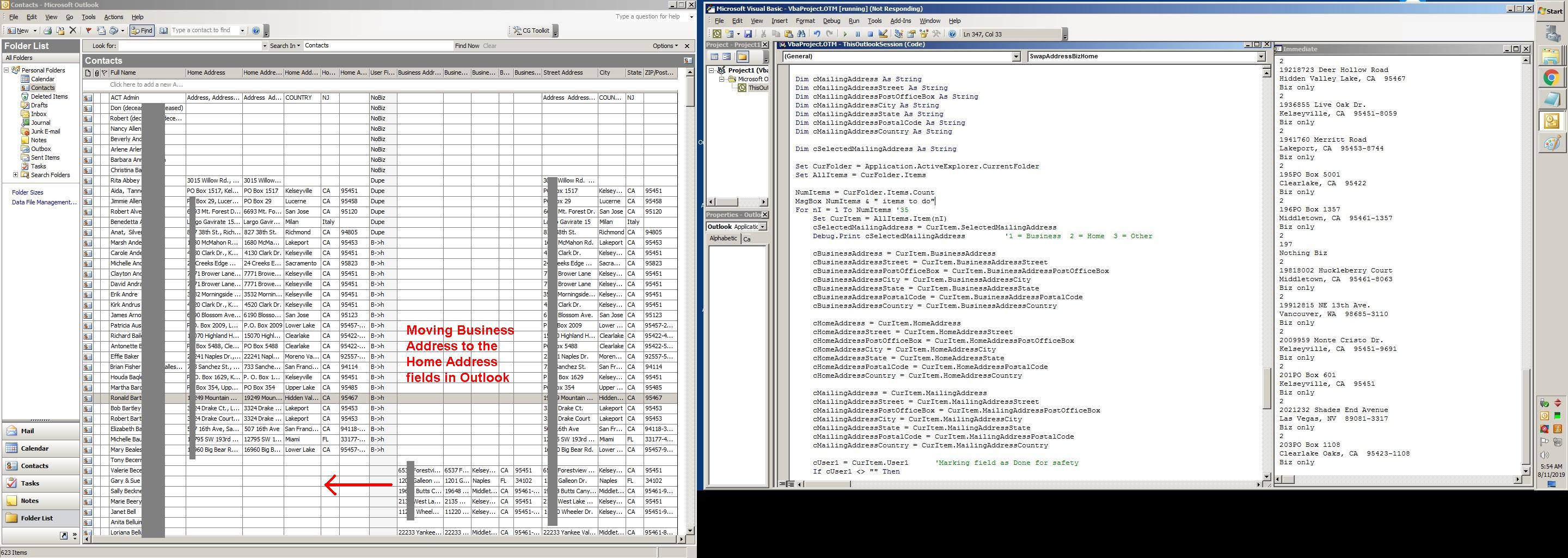Open the (General) object dropdown in code window

click(x=1016, y=57)
